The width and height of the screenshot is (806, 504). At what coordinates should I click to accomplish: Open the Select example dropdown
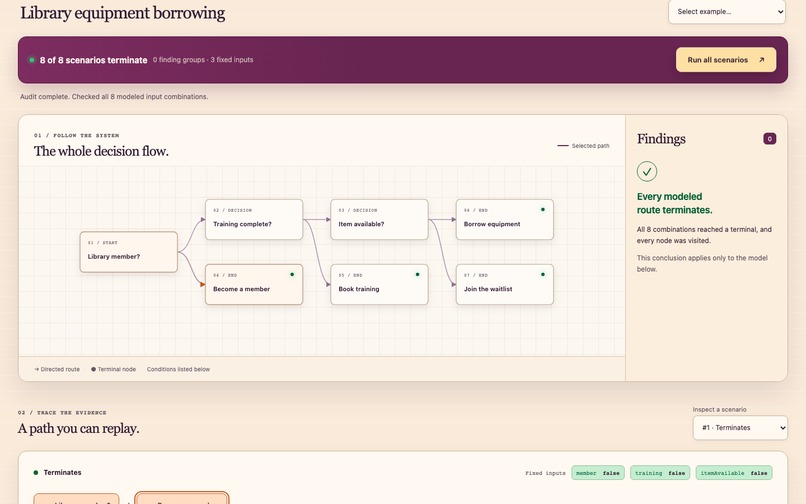(x=727, y=11)
